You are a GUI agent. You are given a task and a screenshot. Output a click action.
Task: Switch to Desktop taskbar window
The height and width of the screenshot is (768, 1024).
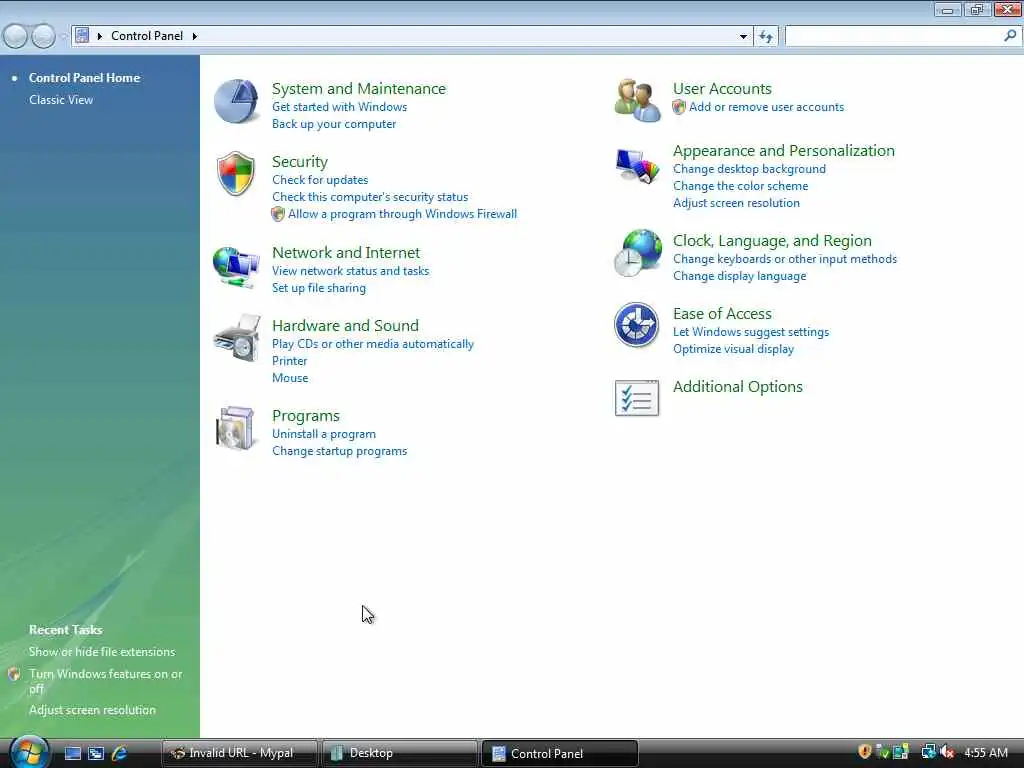coord(400,753)
